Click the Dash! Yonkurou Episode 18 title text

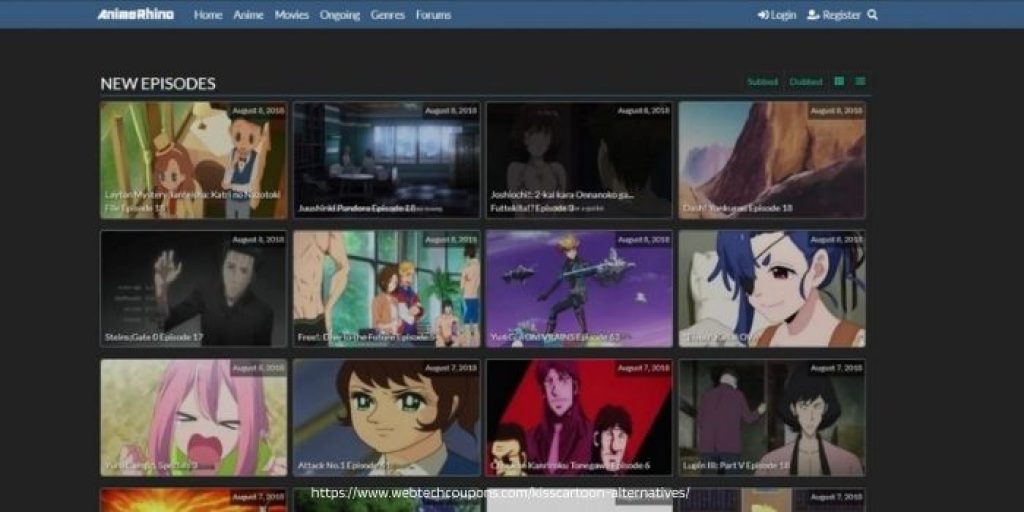pos(737,208)
